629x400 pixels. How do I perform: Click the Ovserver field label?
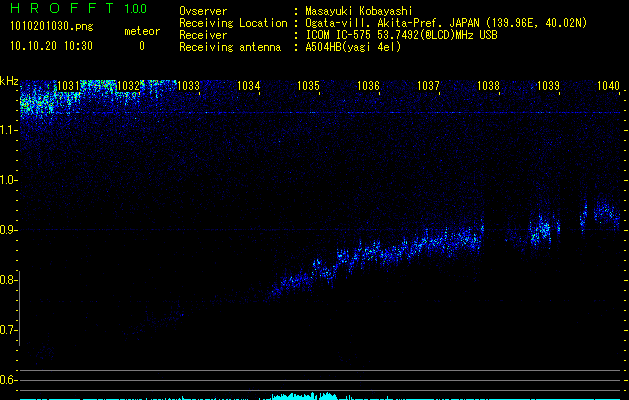[x=203, y=11]
